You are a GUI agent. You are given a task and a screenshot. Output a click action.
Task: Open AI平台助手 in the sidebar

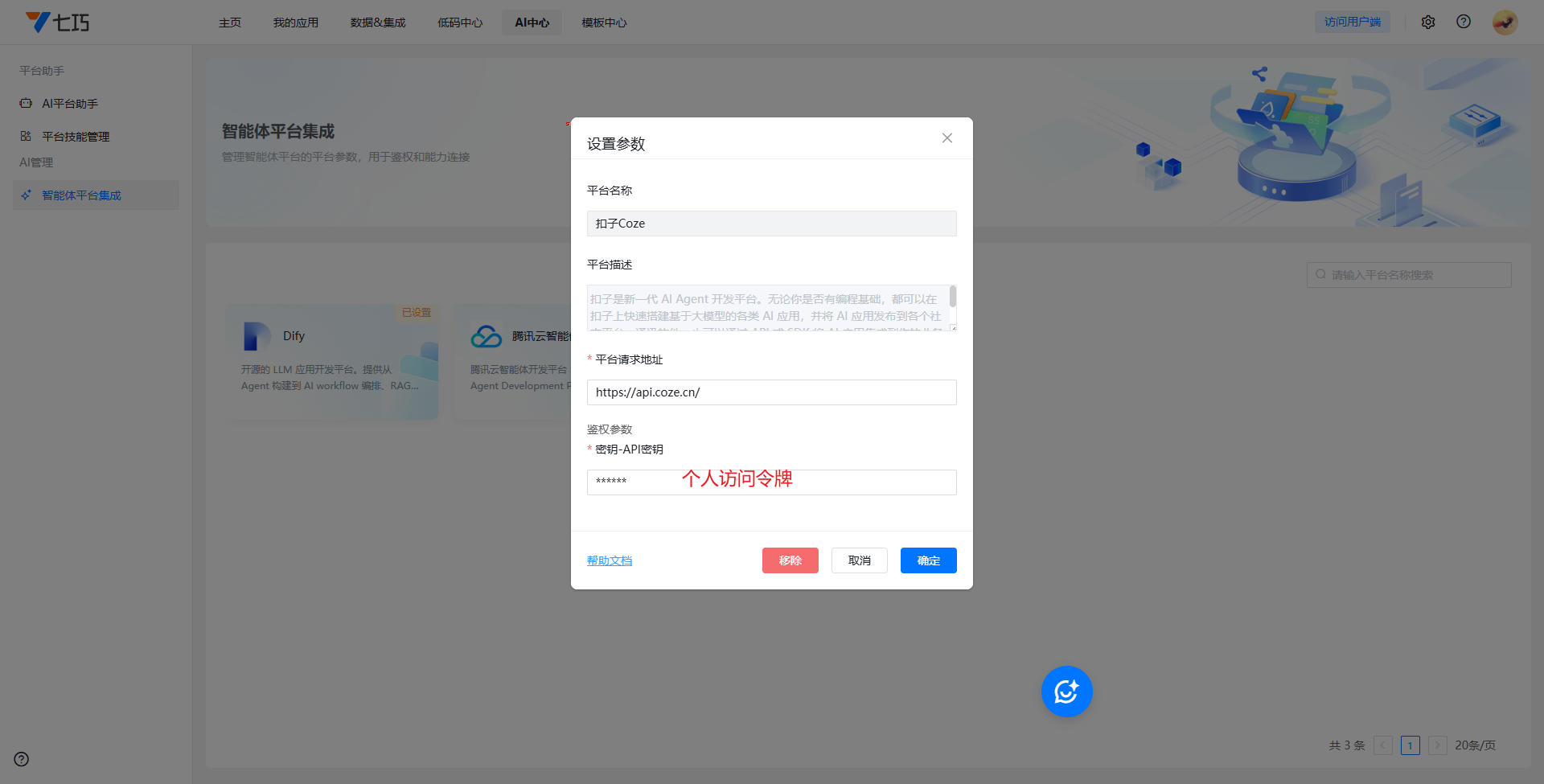pos(70,104)
